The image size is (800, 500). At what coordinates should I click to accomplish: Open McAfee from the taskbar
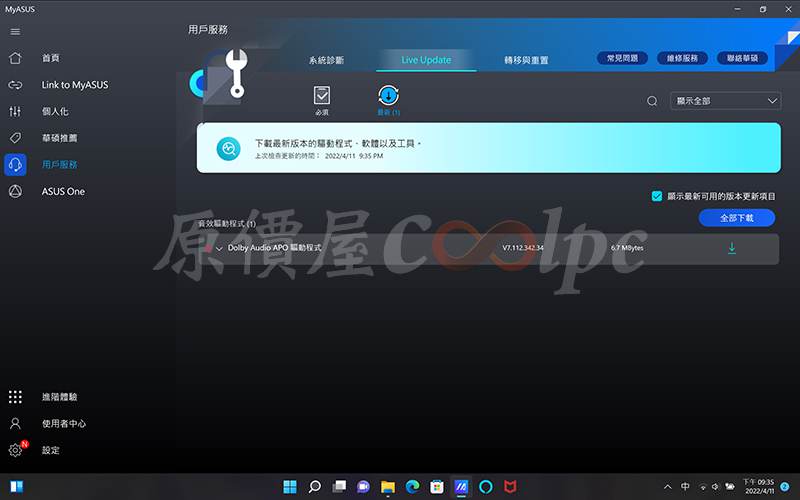(510, 487)
